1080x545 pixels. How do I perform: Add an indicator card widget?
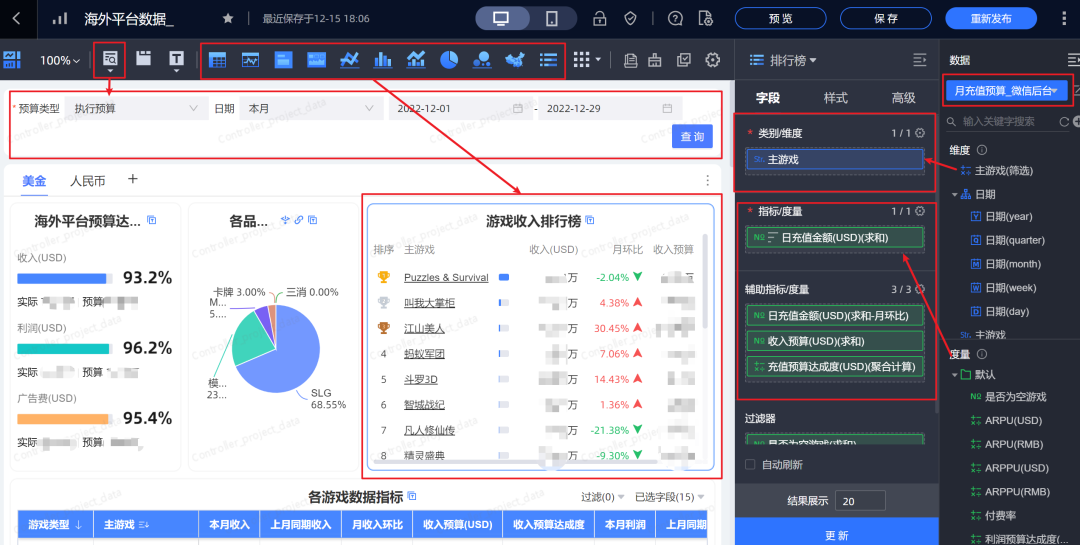[x=283, y=60]
